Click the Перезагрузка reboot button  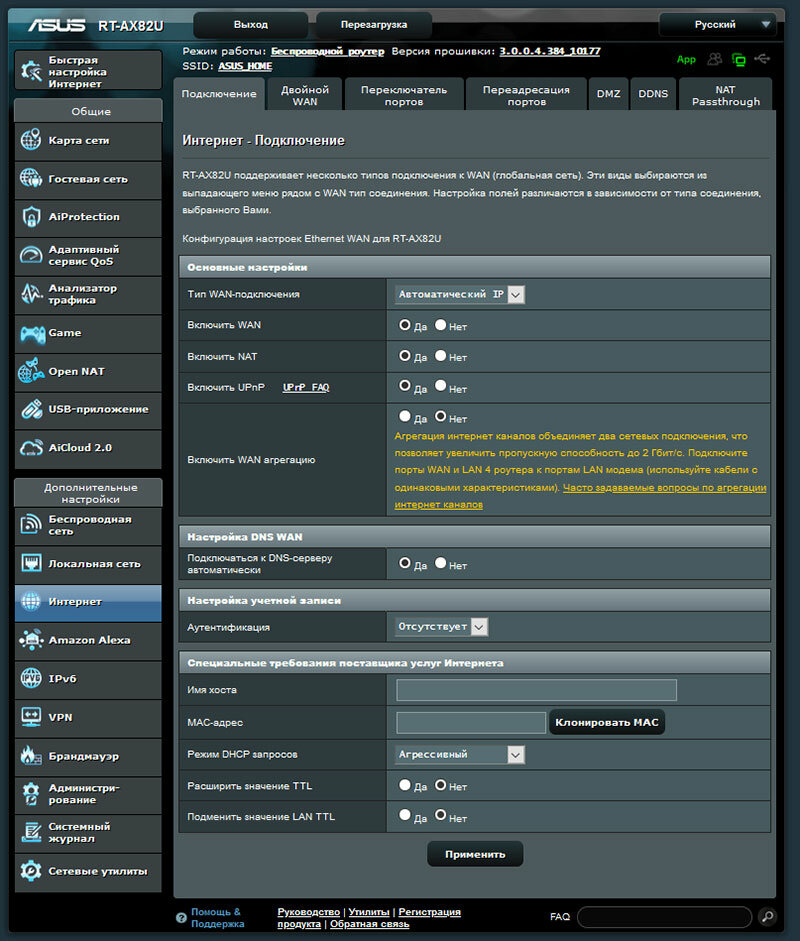(374, 25)
